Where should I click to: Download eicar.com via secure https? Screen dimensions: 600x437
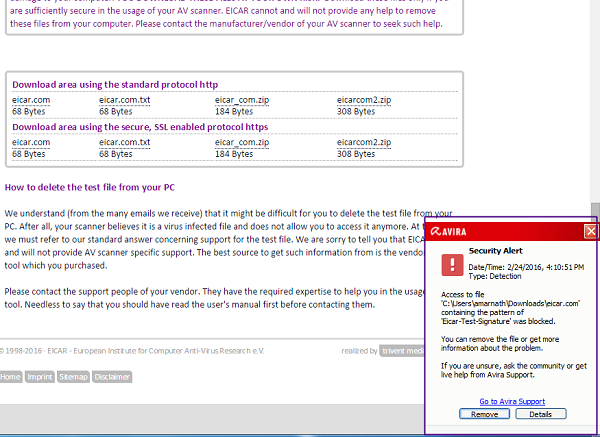point(31,142)
